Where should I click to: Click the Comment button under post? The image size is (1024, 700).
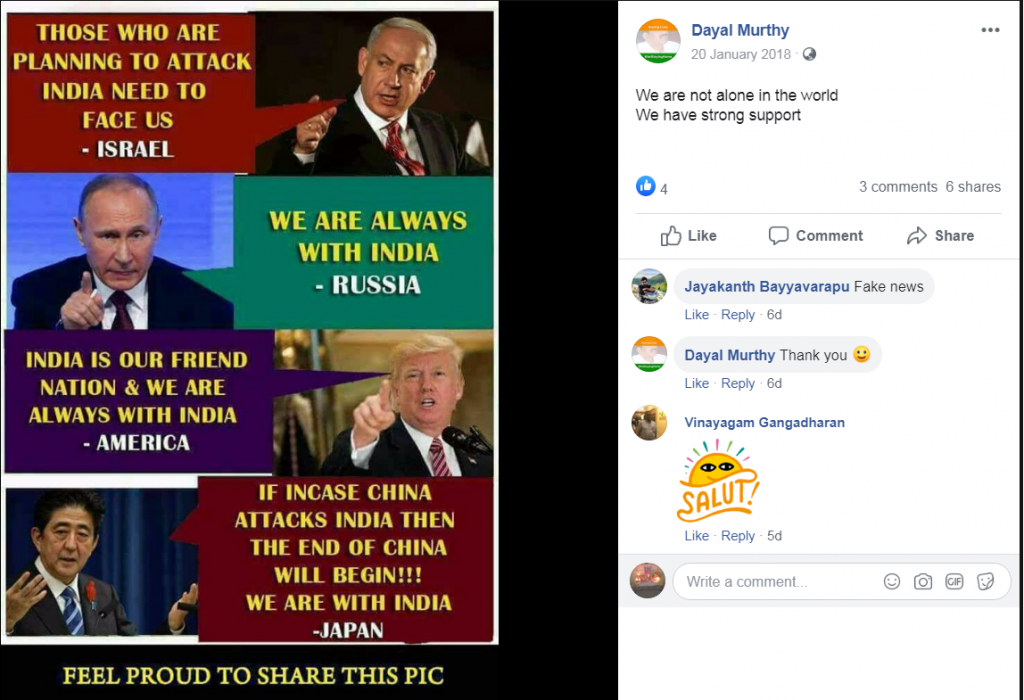click(816, 236)
